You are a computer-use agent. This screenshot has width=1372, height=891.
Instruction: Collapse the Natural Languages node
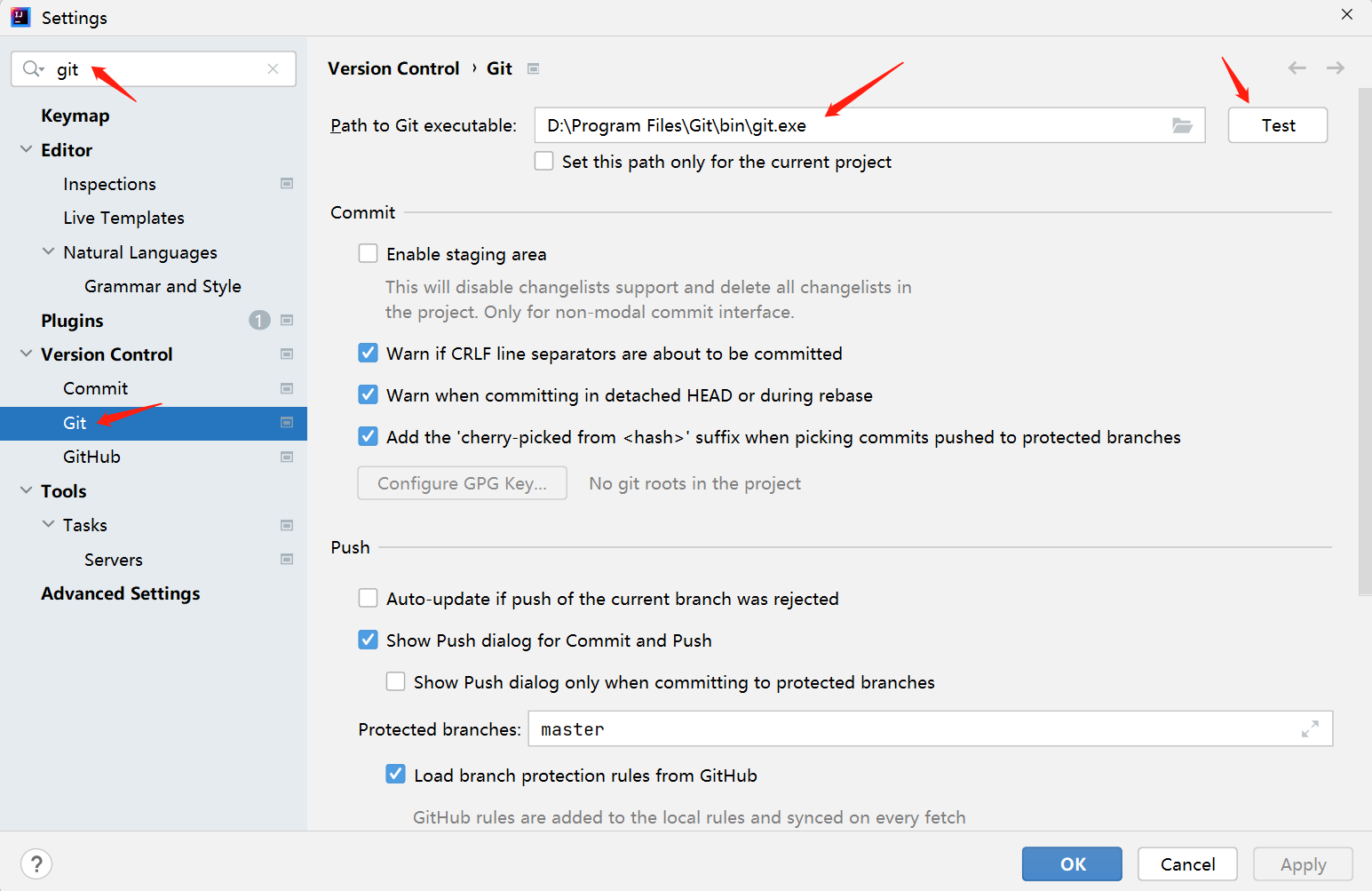coord(48,251)
